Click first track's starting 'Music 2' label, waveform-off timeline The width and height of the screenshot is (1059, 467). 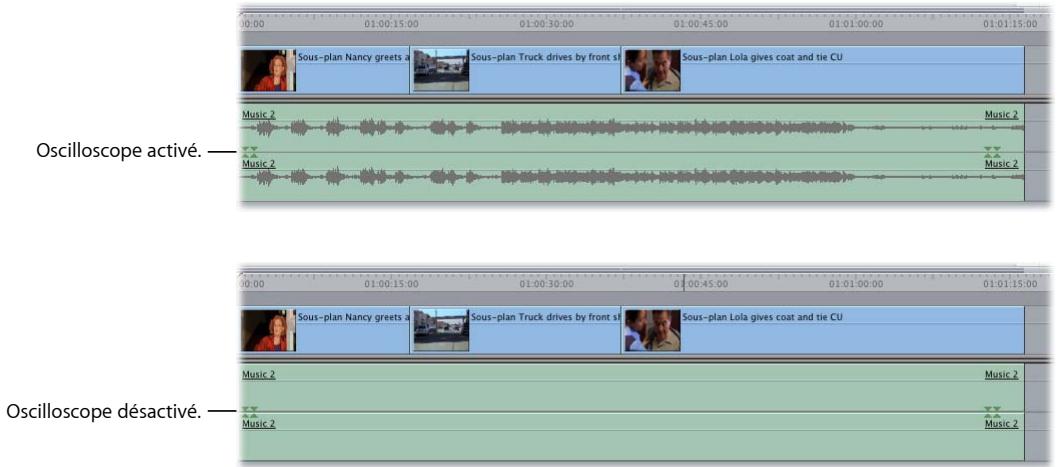pyautogui.click(x=259, y=374)
